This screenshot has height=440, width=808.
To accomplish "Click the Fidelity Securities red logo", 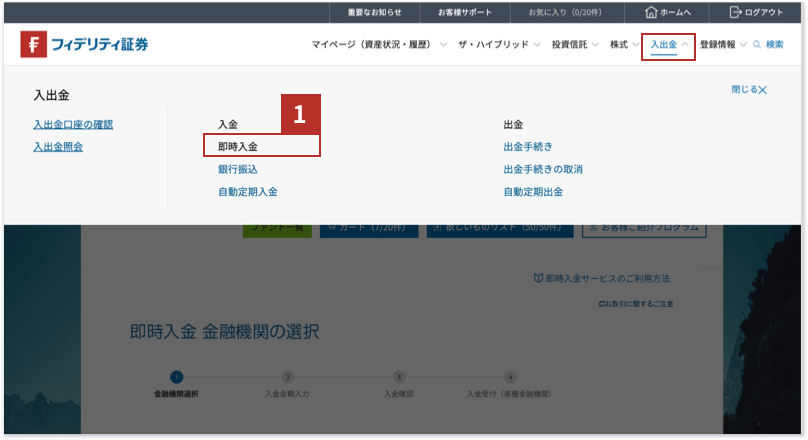I will click(x=33, y=44).
